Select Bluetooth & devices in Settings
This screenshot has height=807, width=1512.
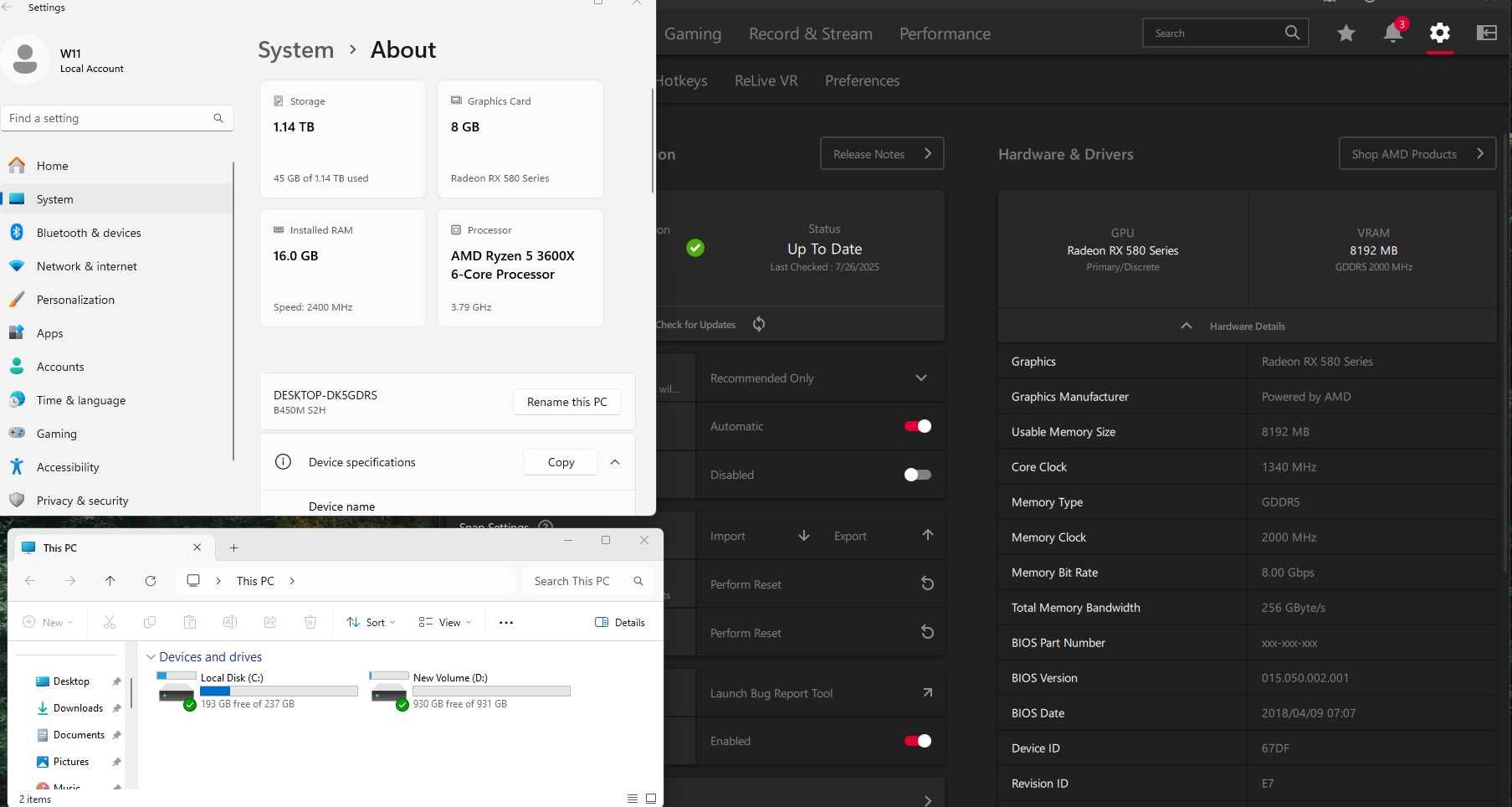pos(117,233)
